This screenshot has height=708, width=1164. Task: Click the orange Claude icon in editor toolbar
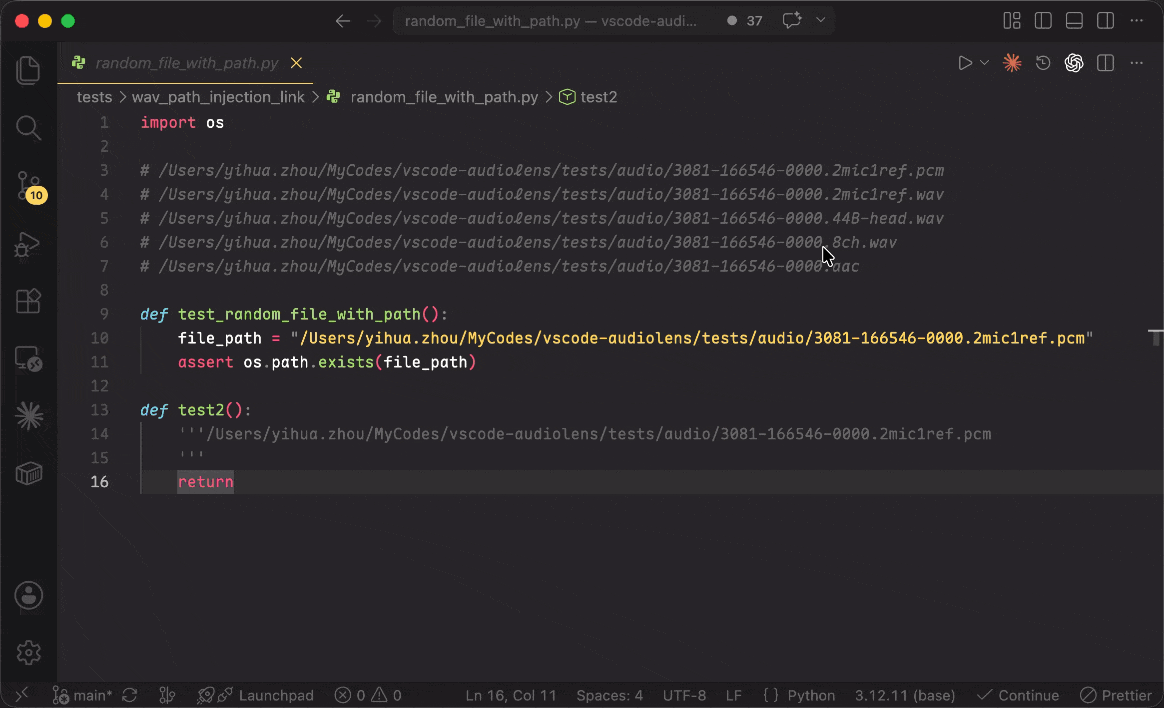1012,63
